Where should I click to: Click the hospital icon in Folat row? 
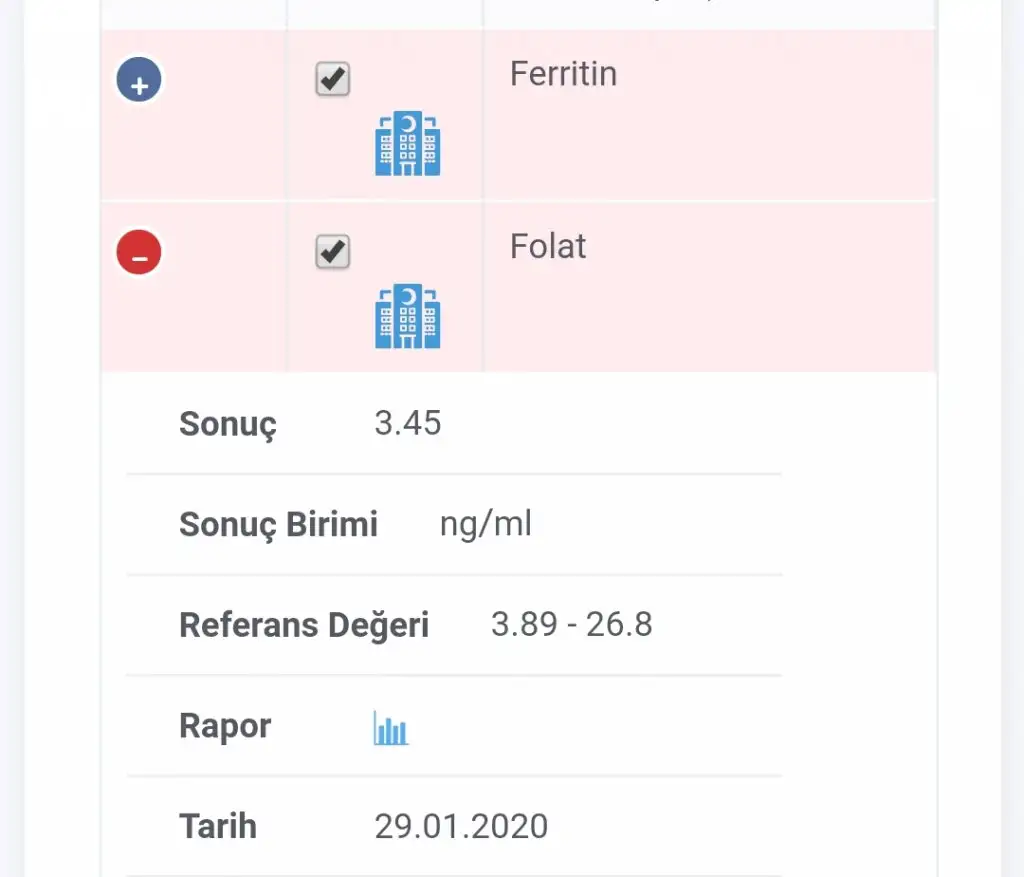[x=407, y=316]
